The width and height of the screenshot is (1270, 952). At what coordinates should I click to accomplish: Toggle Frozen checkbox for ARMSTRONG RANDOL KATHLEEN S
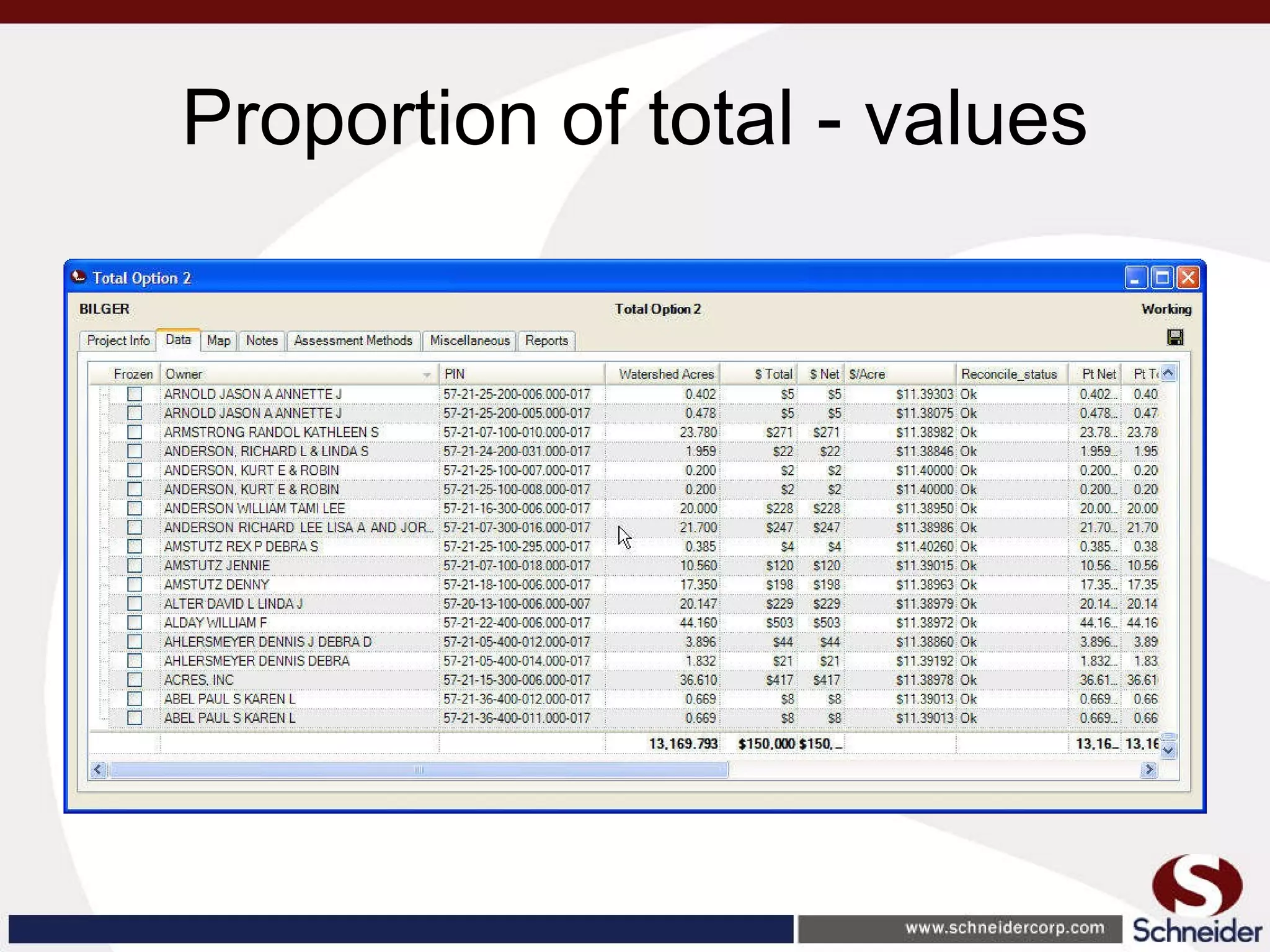135,432
